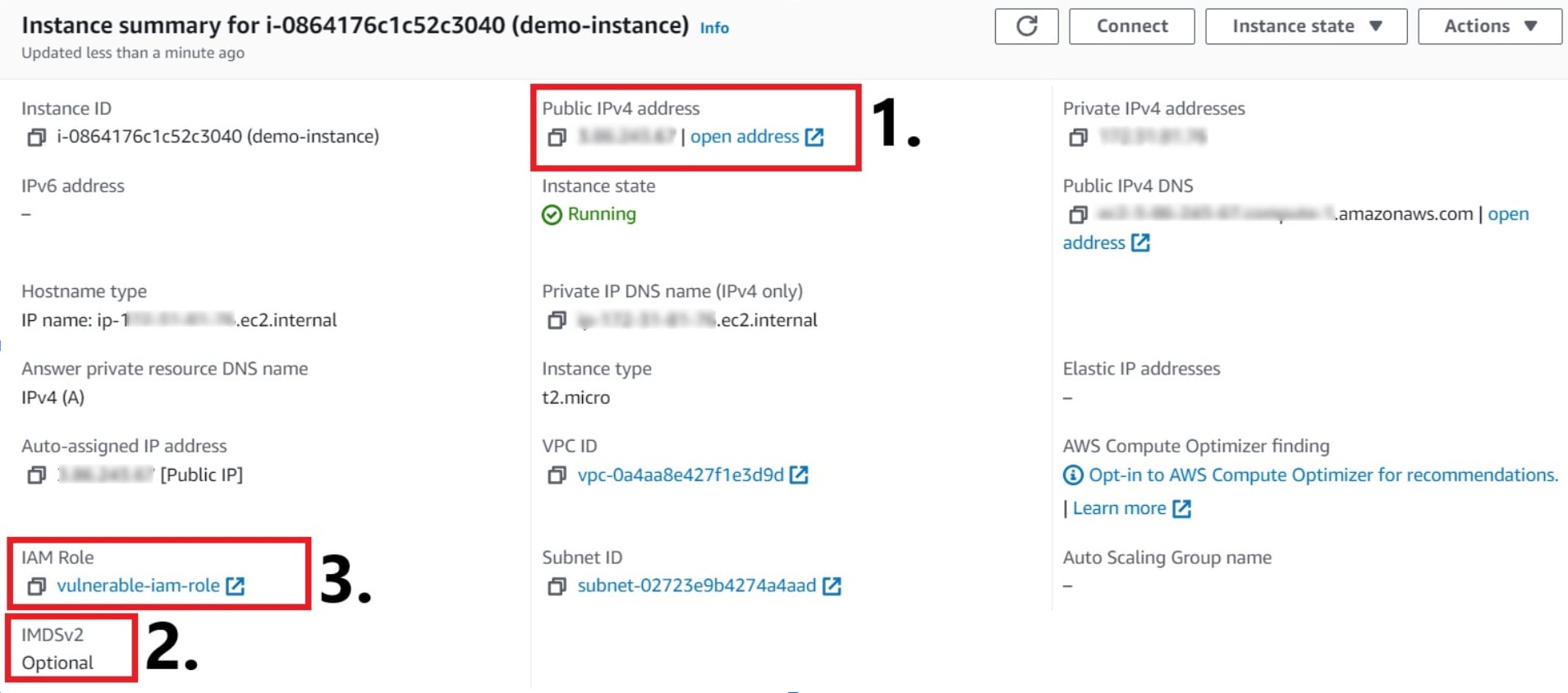Screen dimensions: 1568x693
Task: Open subnet-02723e9b4274a4aad link
Action: click(697, 585)
